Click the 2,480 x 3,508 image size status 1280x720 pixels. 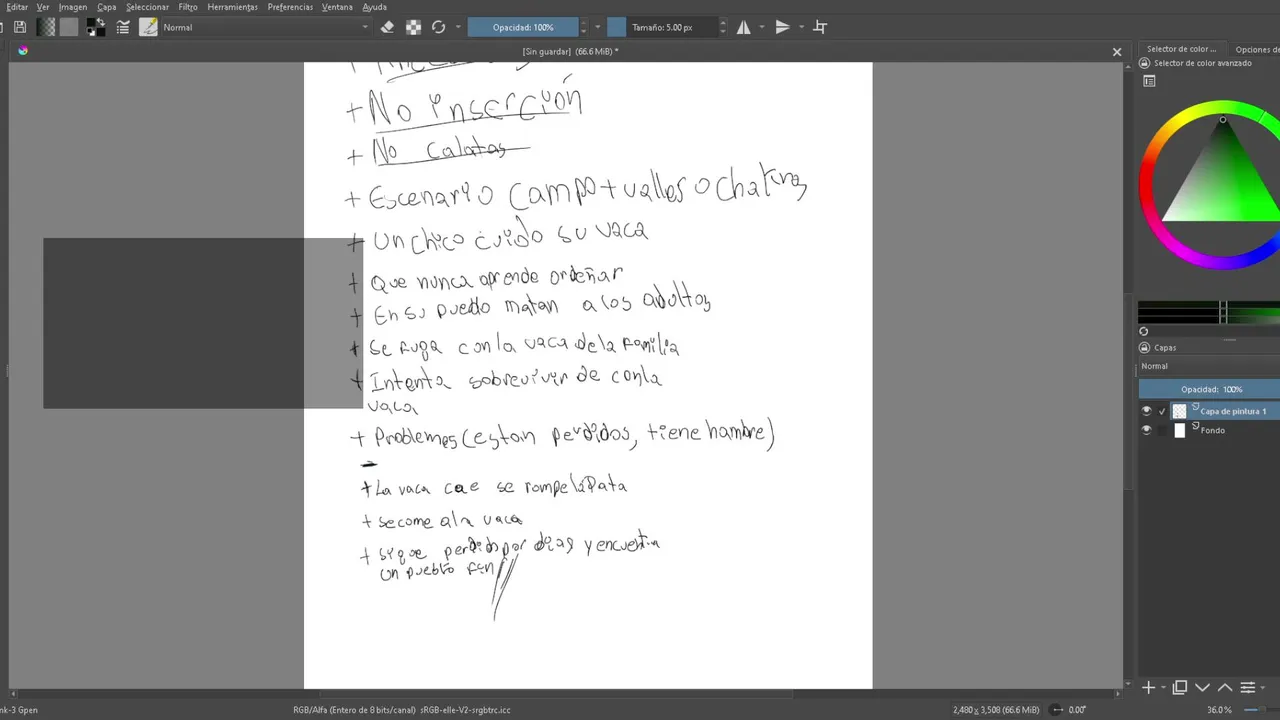pos(996,710)
